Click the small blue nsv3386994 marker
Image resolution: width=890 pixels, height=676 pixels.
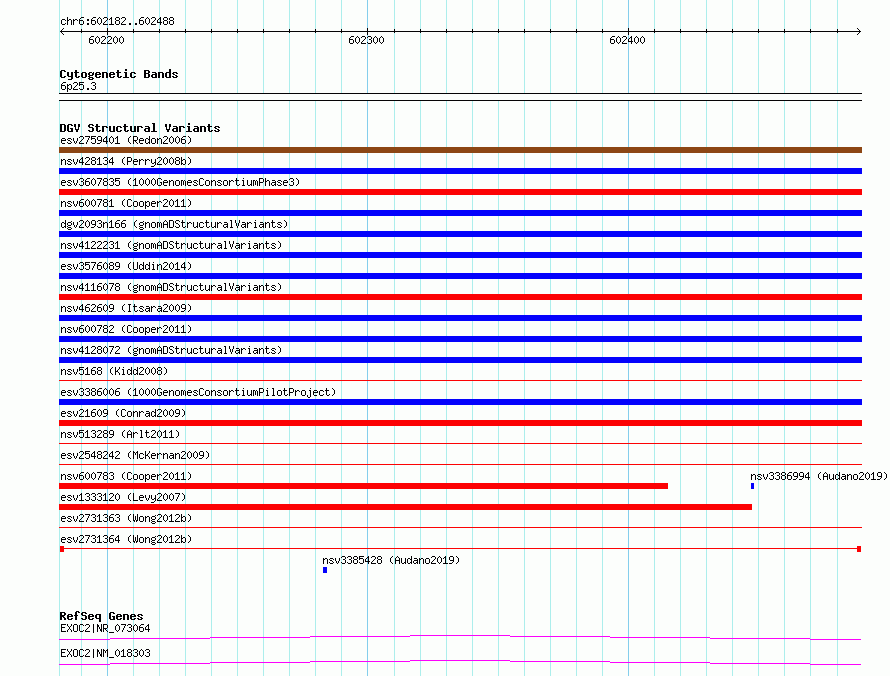click(753, 486)
